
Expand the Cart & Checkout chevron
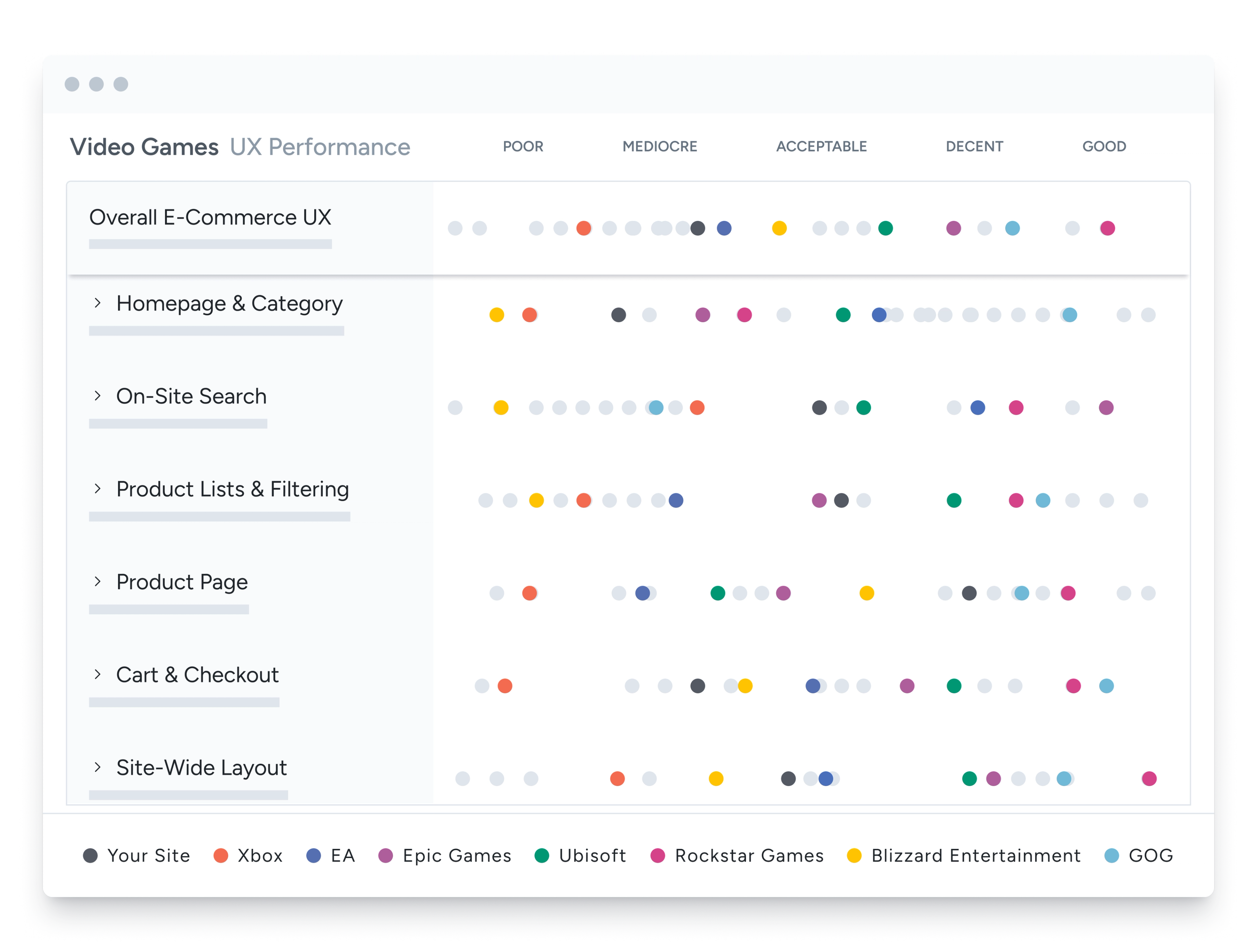98,674
